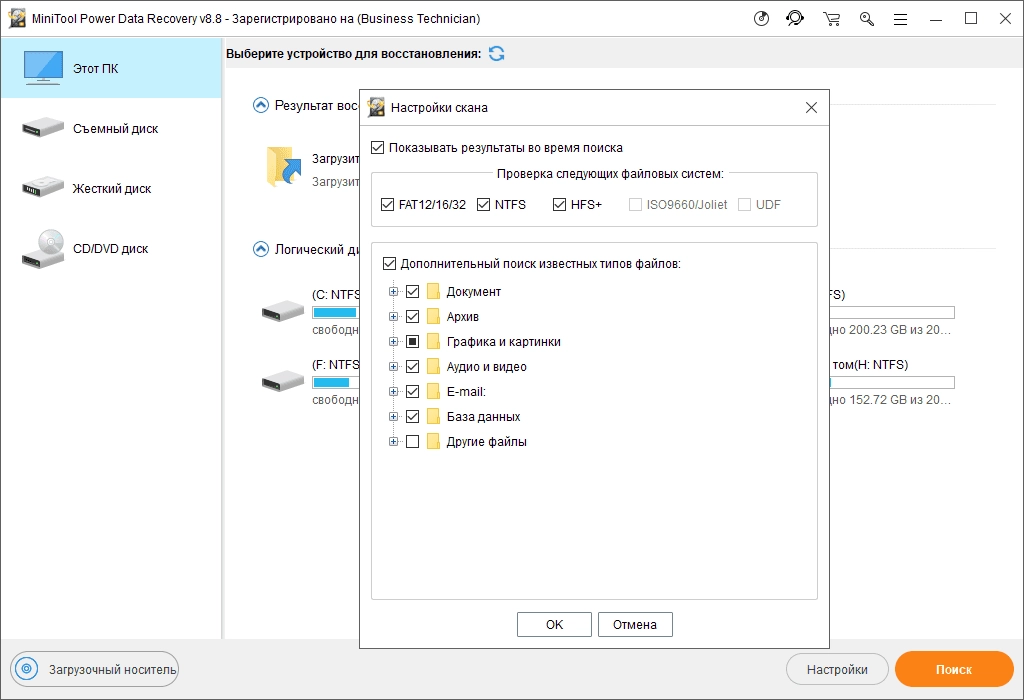Uncheck the База данных checkbox

point(412,417)
